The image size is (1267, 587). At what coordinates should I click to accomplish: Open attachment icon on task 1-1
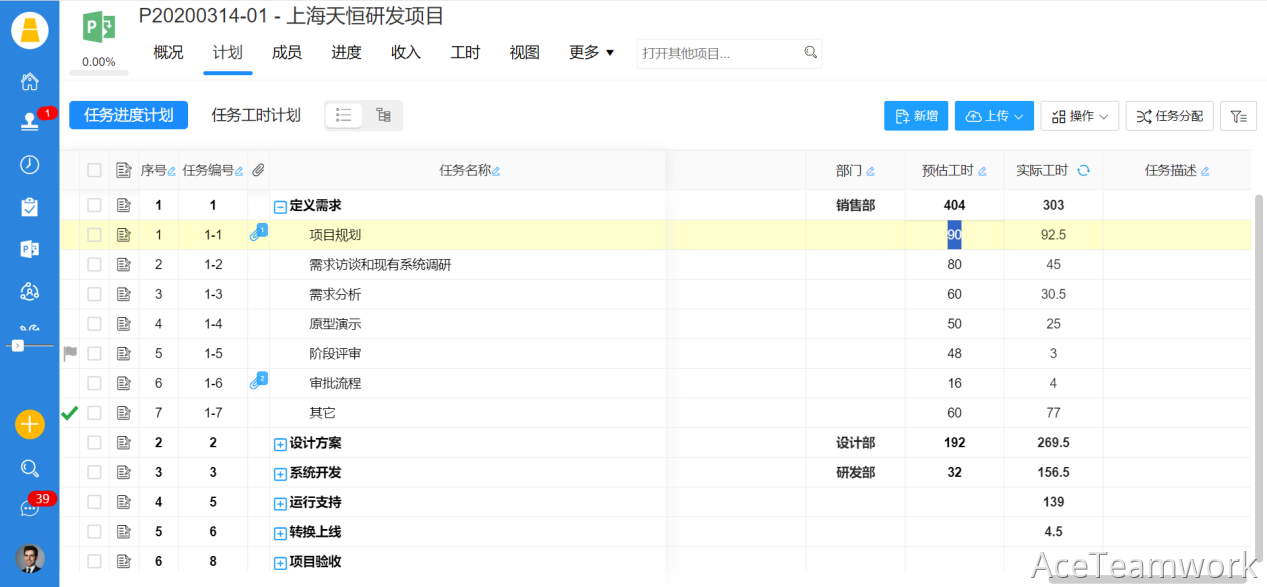257,235
